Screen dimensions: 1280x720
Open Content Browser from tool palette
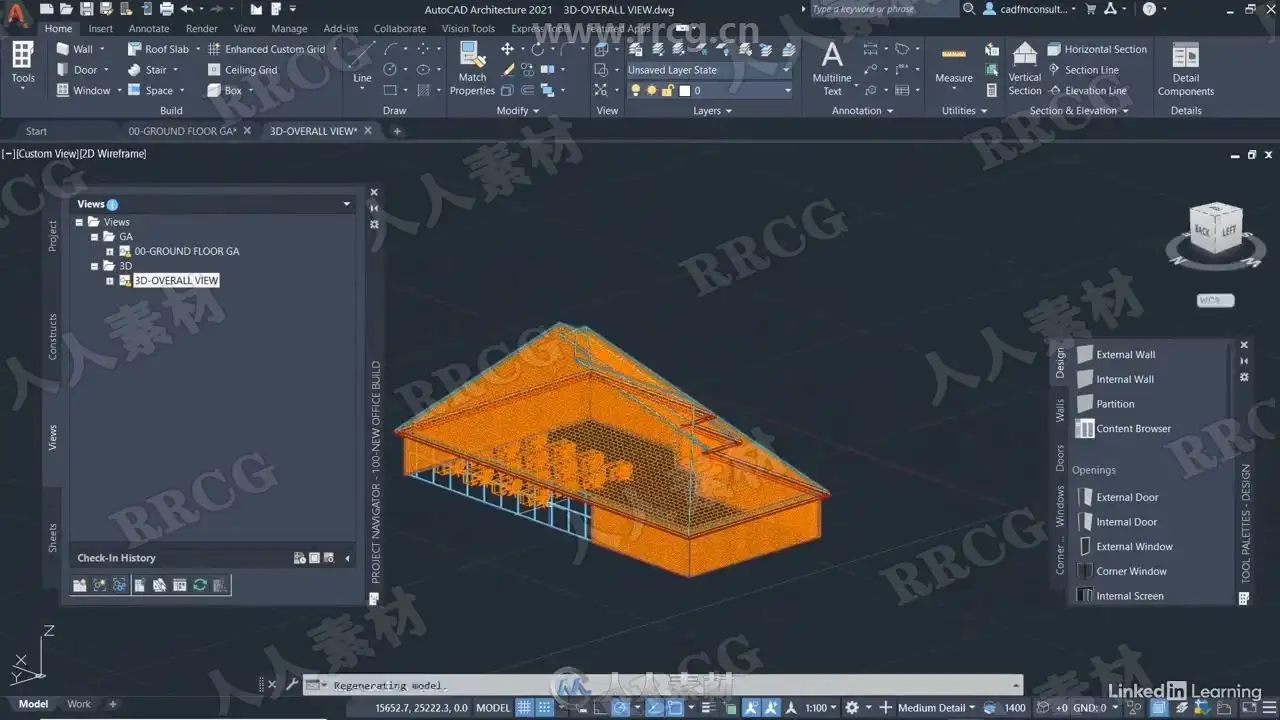pyautogui.click(x=1122, y=429)
